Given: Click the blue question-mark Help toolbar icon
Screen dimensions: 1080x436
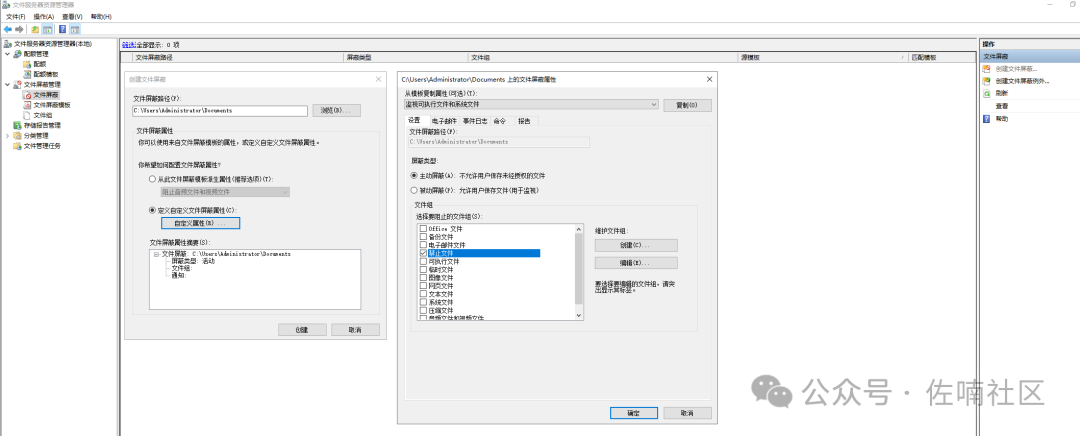Looking at the screenshot, I should pos(63,30).
